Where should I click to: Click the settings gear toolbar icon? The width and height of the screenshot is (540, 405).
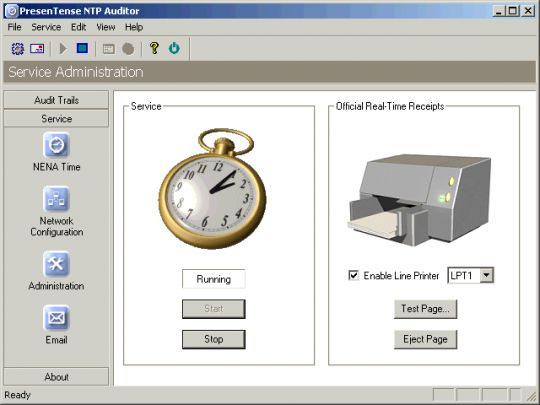18,49
